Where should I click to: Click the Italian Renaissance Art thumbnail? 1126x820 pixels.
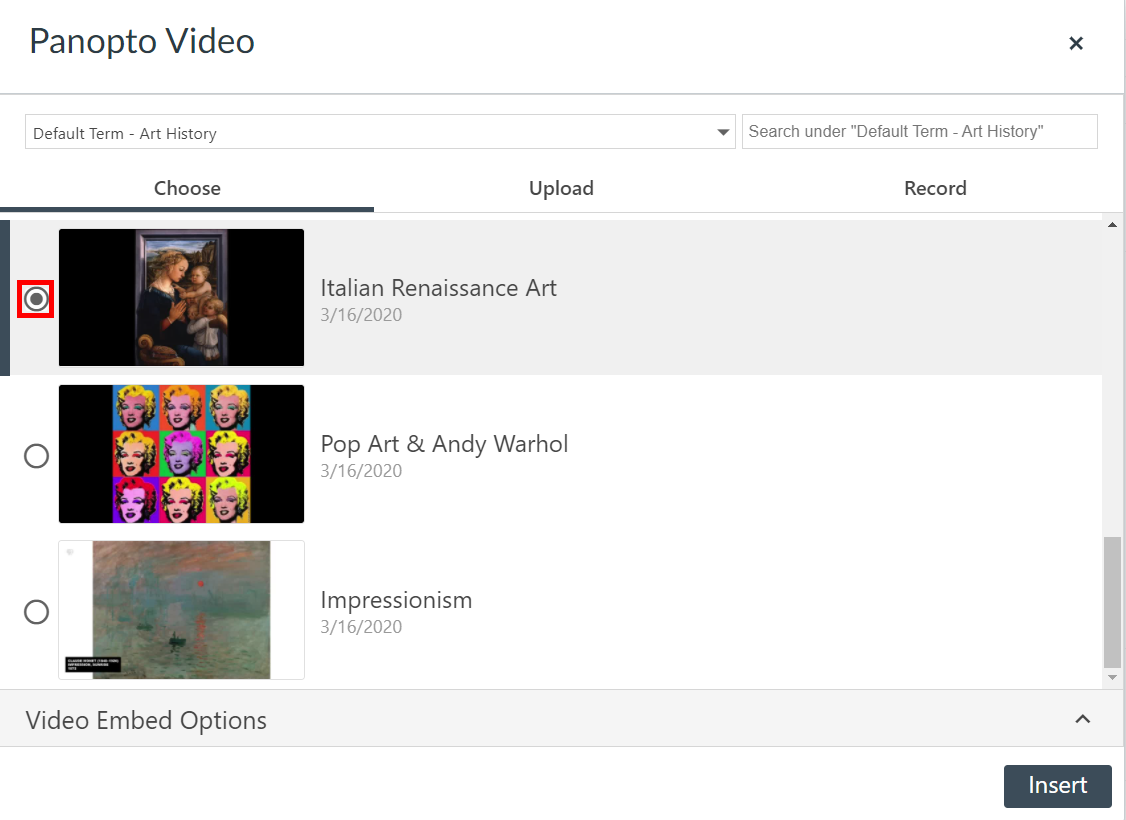[181, 297]
